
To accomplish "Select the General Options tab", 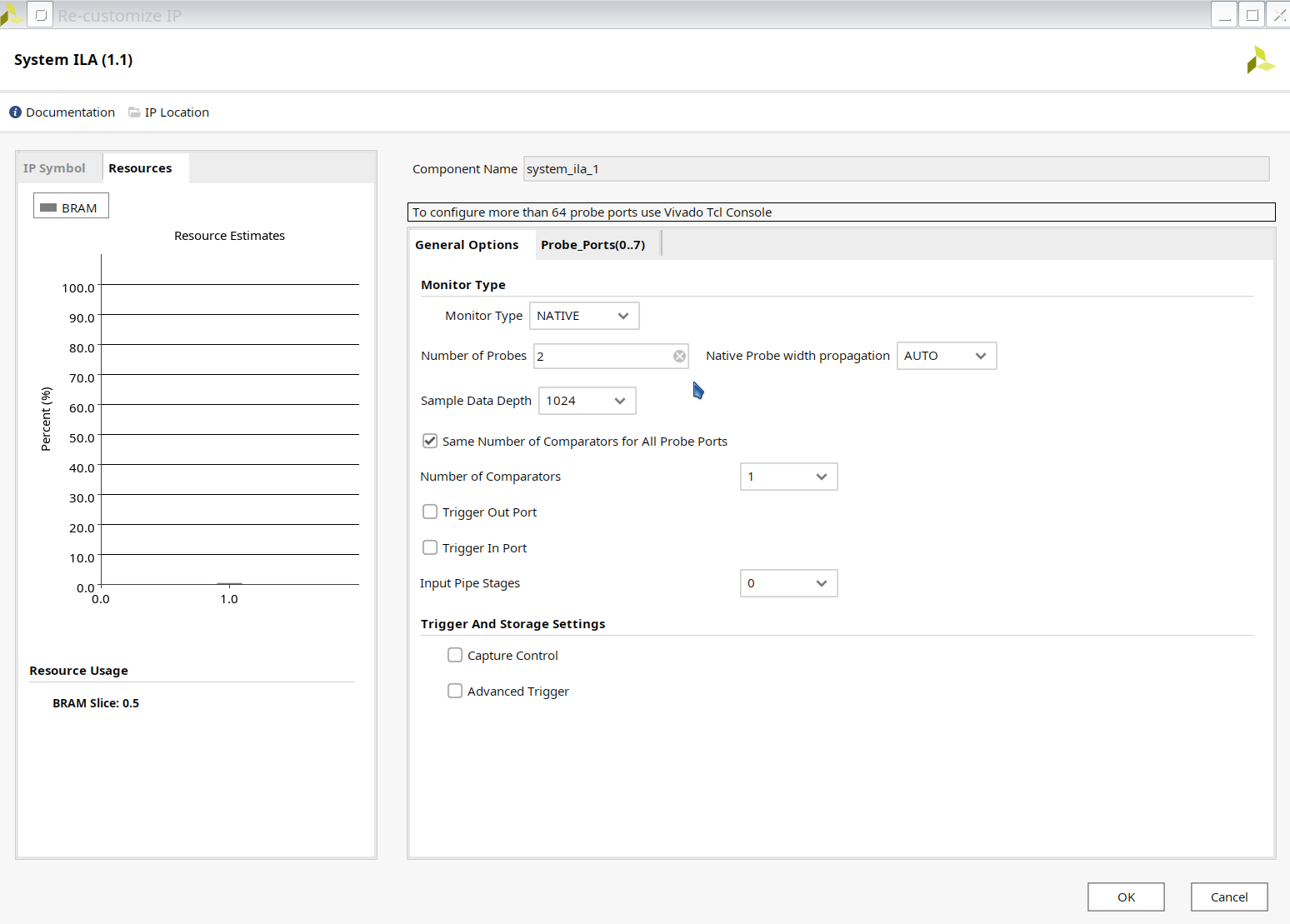I will click(467, 245).
